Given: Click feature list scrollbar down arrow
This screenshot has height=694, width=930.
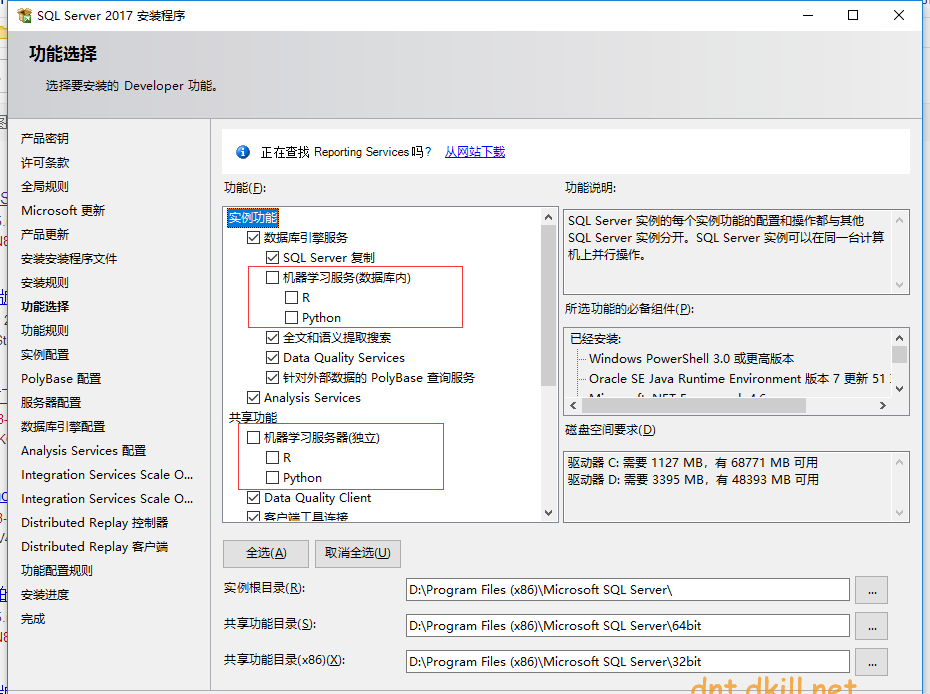Looking at the screenshot, I should (549, 512).
